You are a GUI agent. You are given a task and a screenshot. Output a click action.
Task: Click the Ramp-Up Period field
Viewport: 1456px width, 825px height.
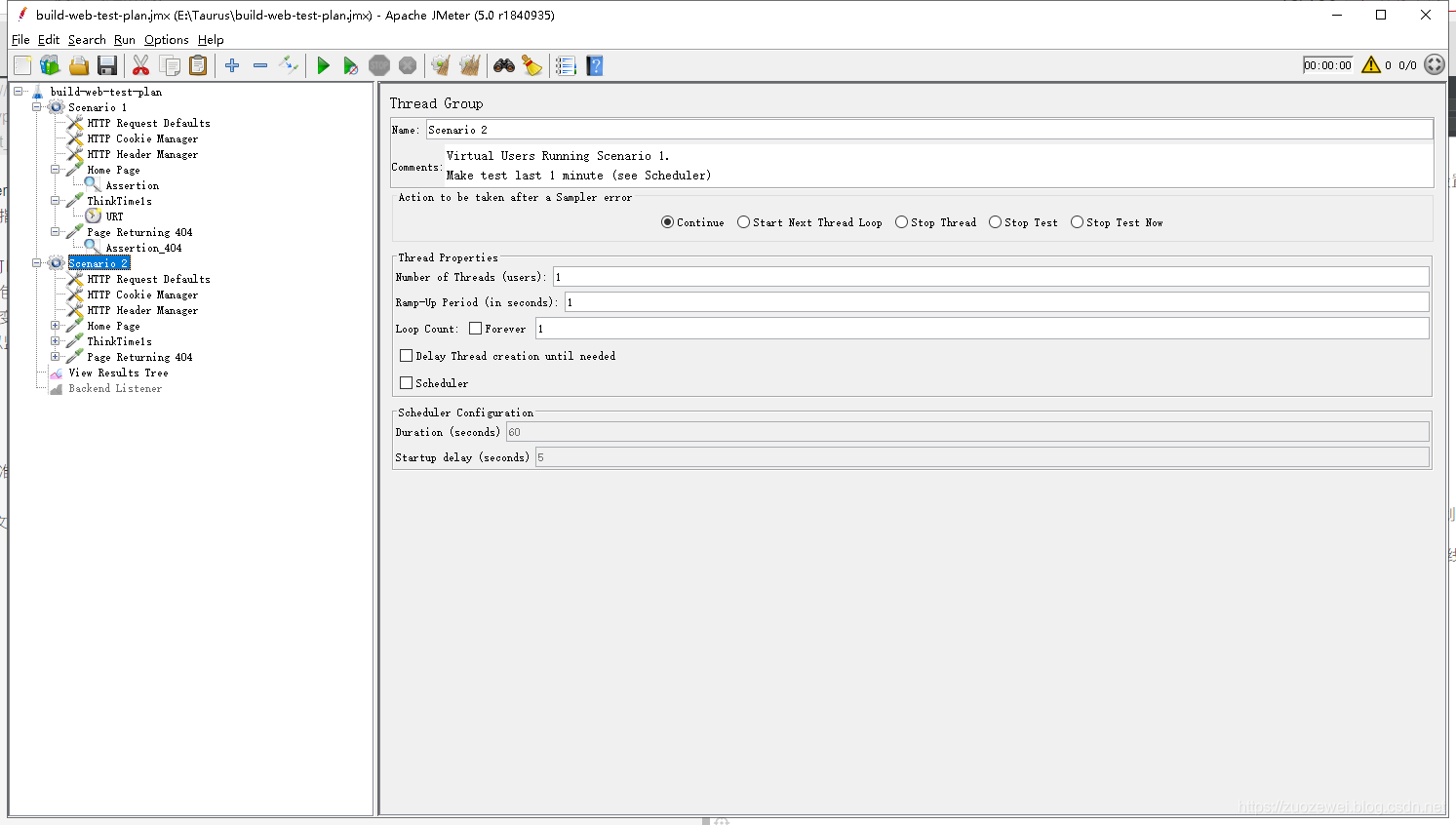997,302
